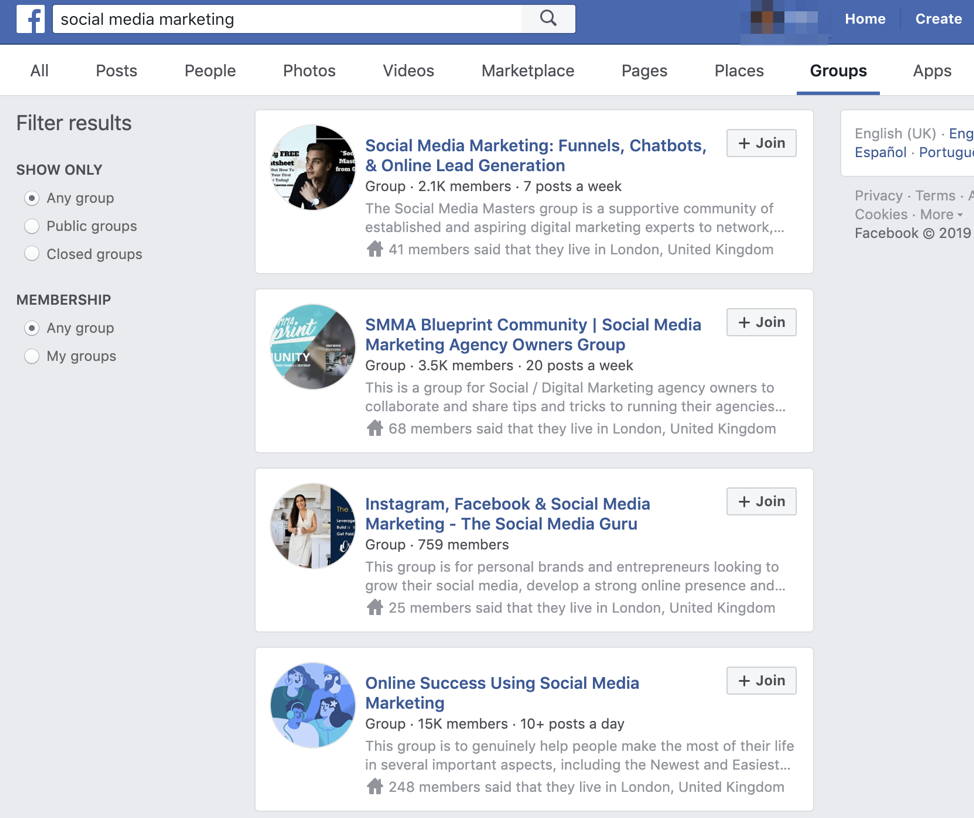Select Any group under Membership
The image size is (974, 818).
[32, 328]
